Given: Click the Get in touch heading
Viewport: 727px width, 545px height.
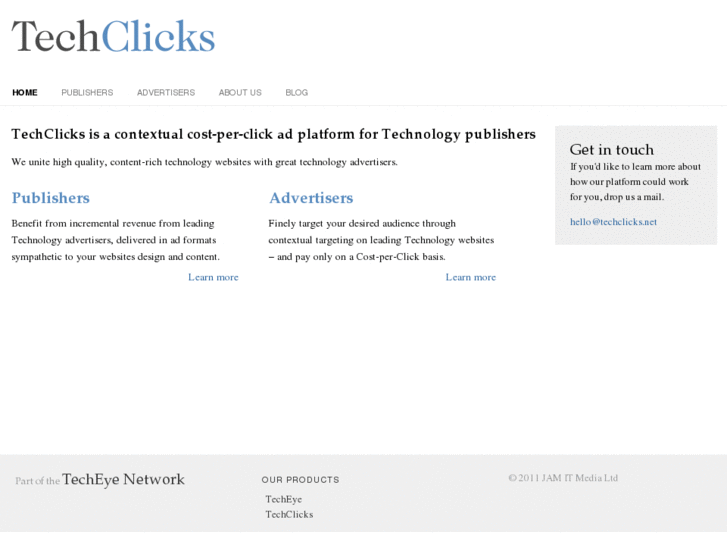Looking at the screenshot, I should pos(611,150).
